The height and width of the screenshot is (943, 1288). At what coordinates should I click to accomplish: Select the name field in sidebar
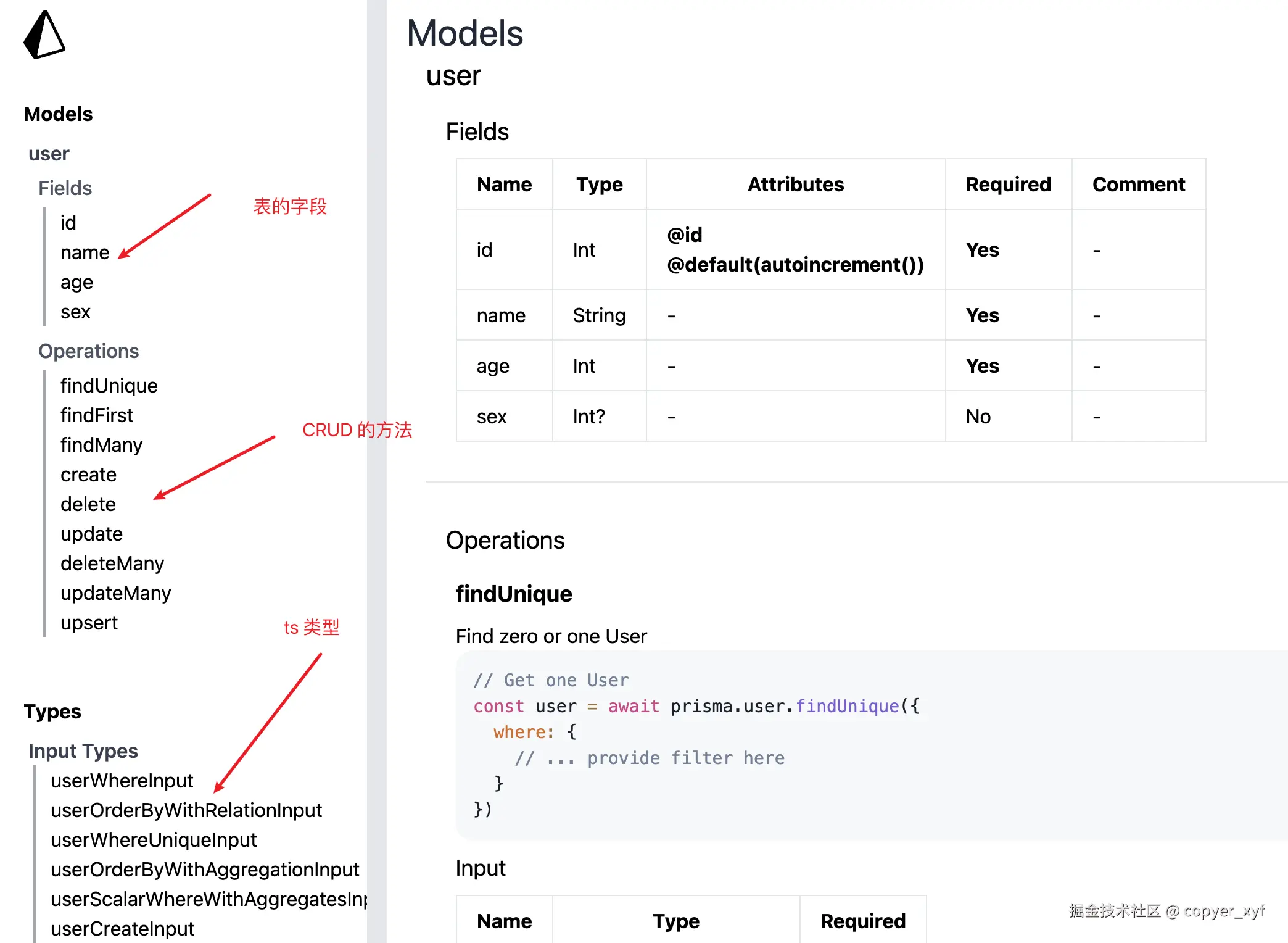(85, 252)
